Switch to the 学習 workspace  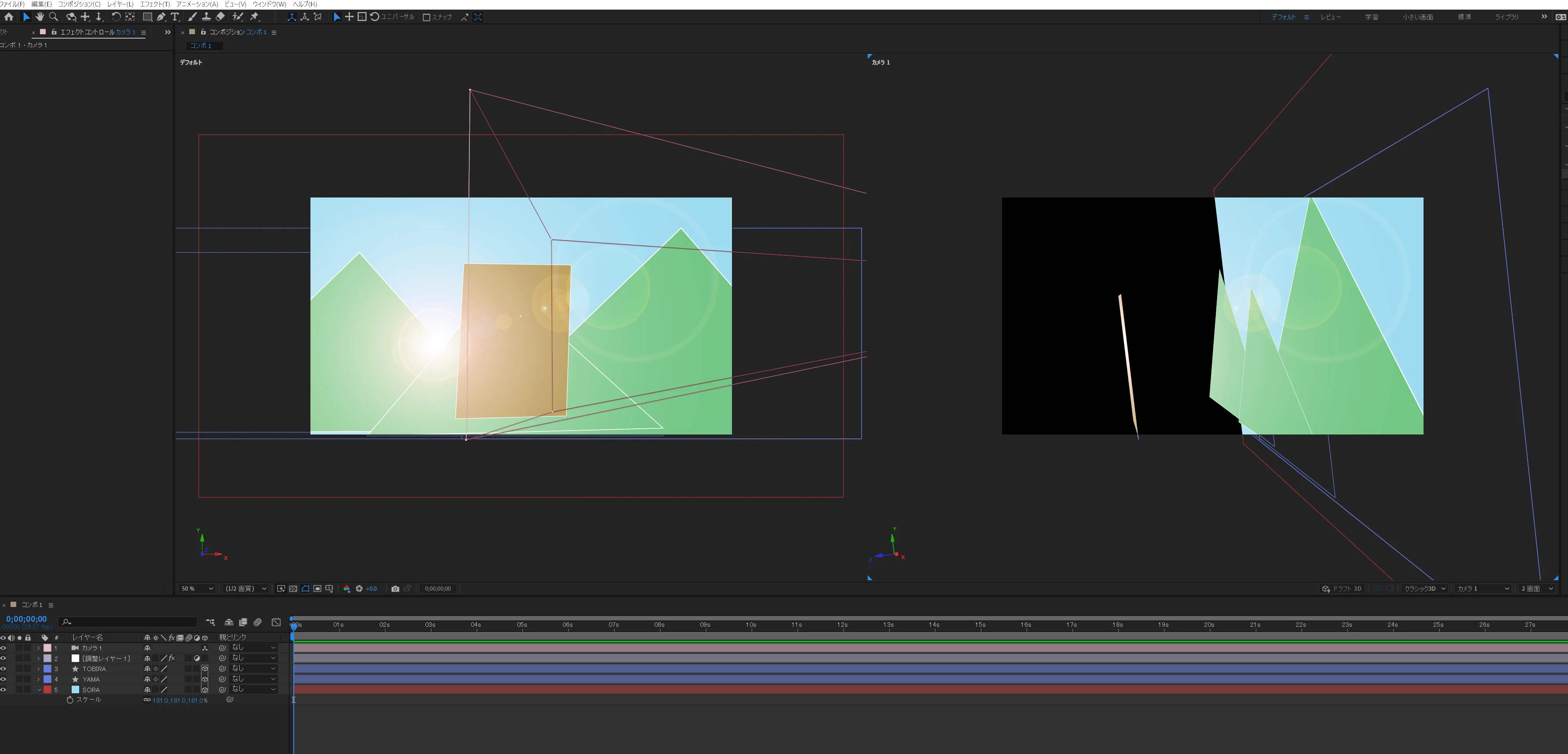click(1371, 17)
